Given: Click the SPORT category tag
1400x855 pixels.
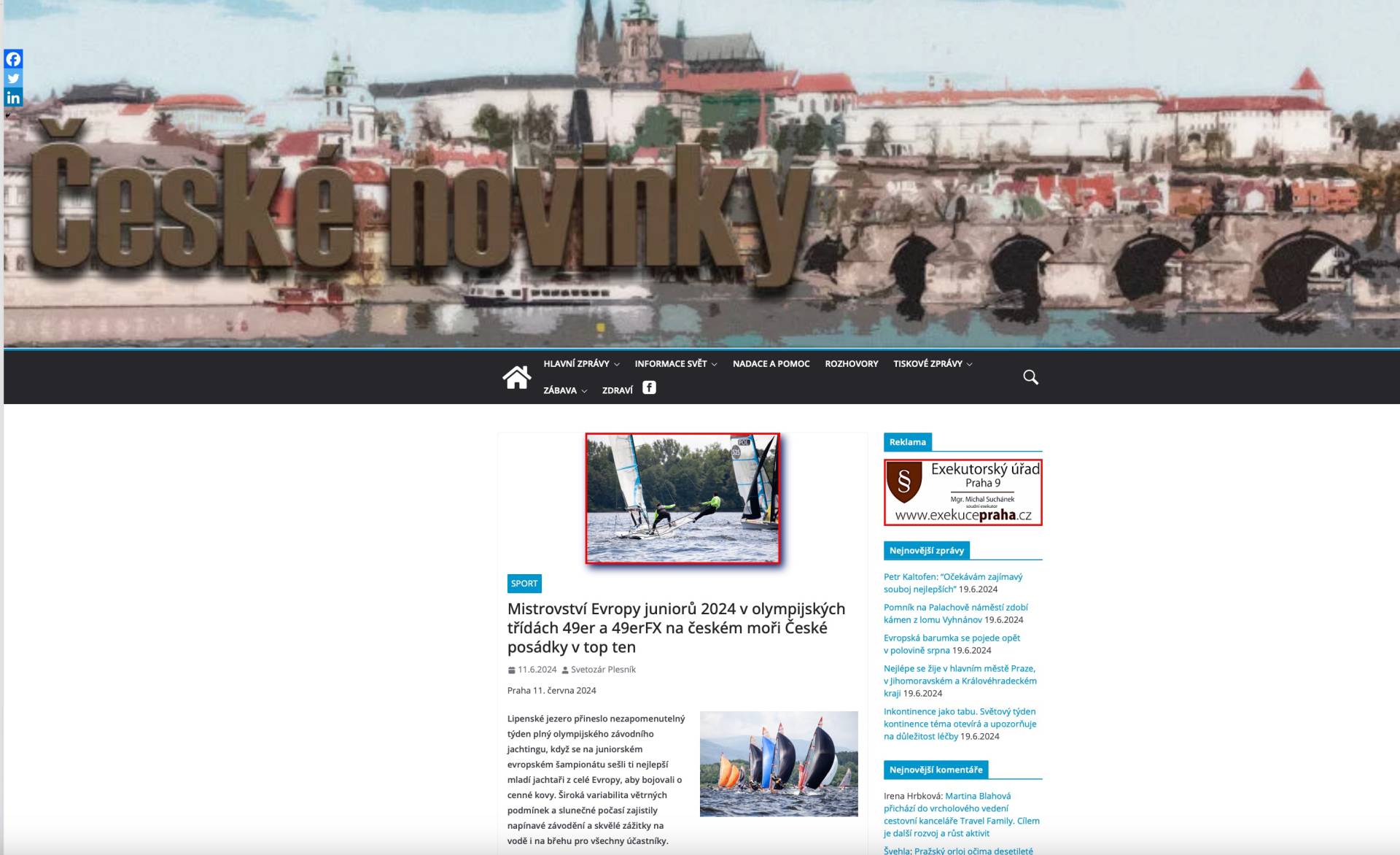Looking at the screenshot, I should pyautogui.click(x=524, y=584).
